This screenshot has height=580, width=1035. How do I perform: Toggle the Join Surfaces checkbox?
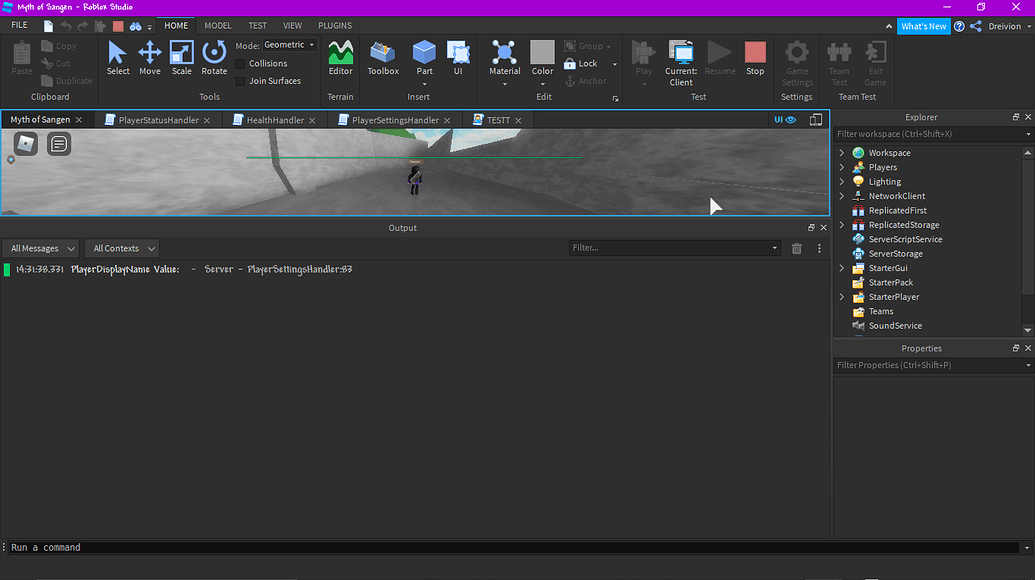(240, 81)
